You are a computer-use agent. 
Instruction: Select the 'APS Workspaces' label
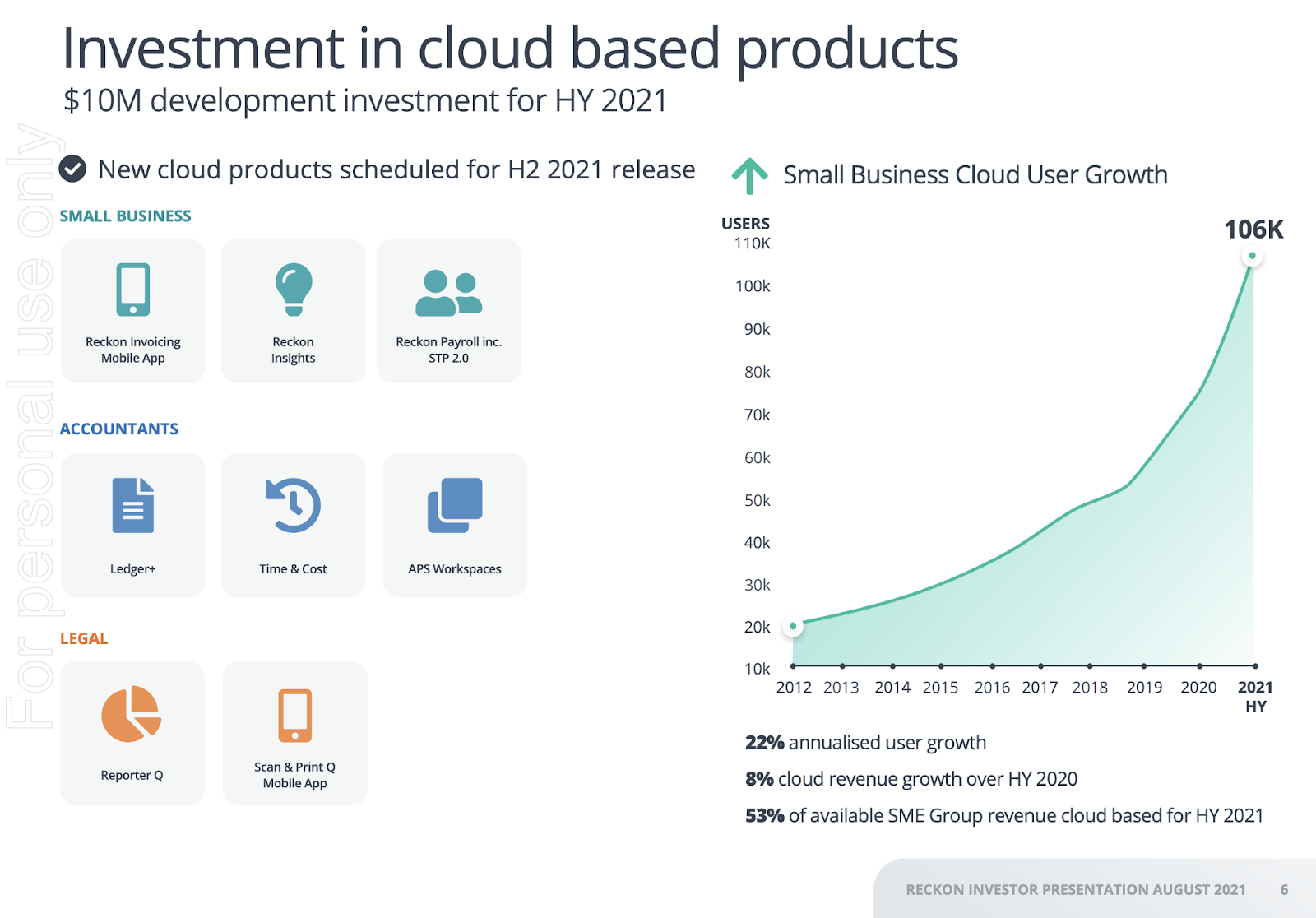(455, 568)
